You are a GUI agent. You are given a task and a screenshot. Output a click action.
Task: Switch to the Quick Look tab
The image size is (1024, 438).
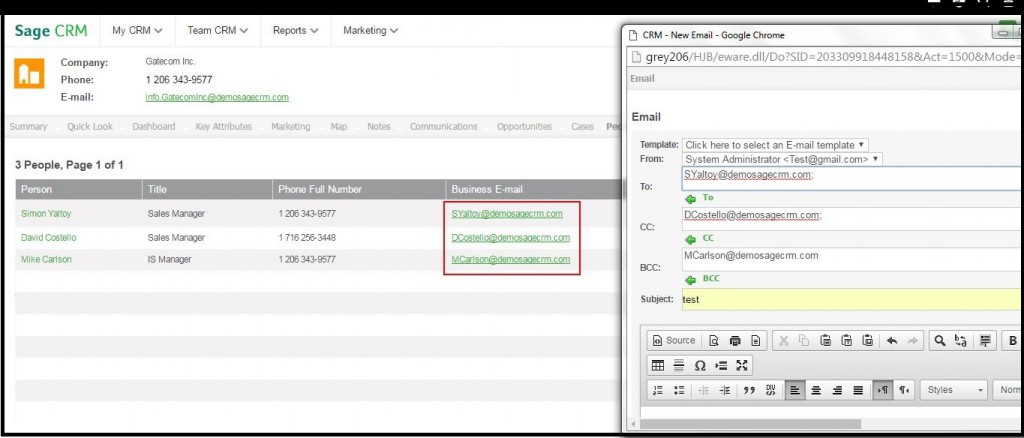(89, 127)
